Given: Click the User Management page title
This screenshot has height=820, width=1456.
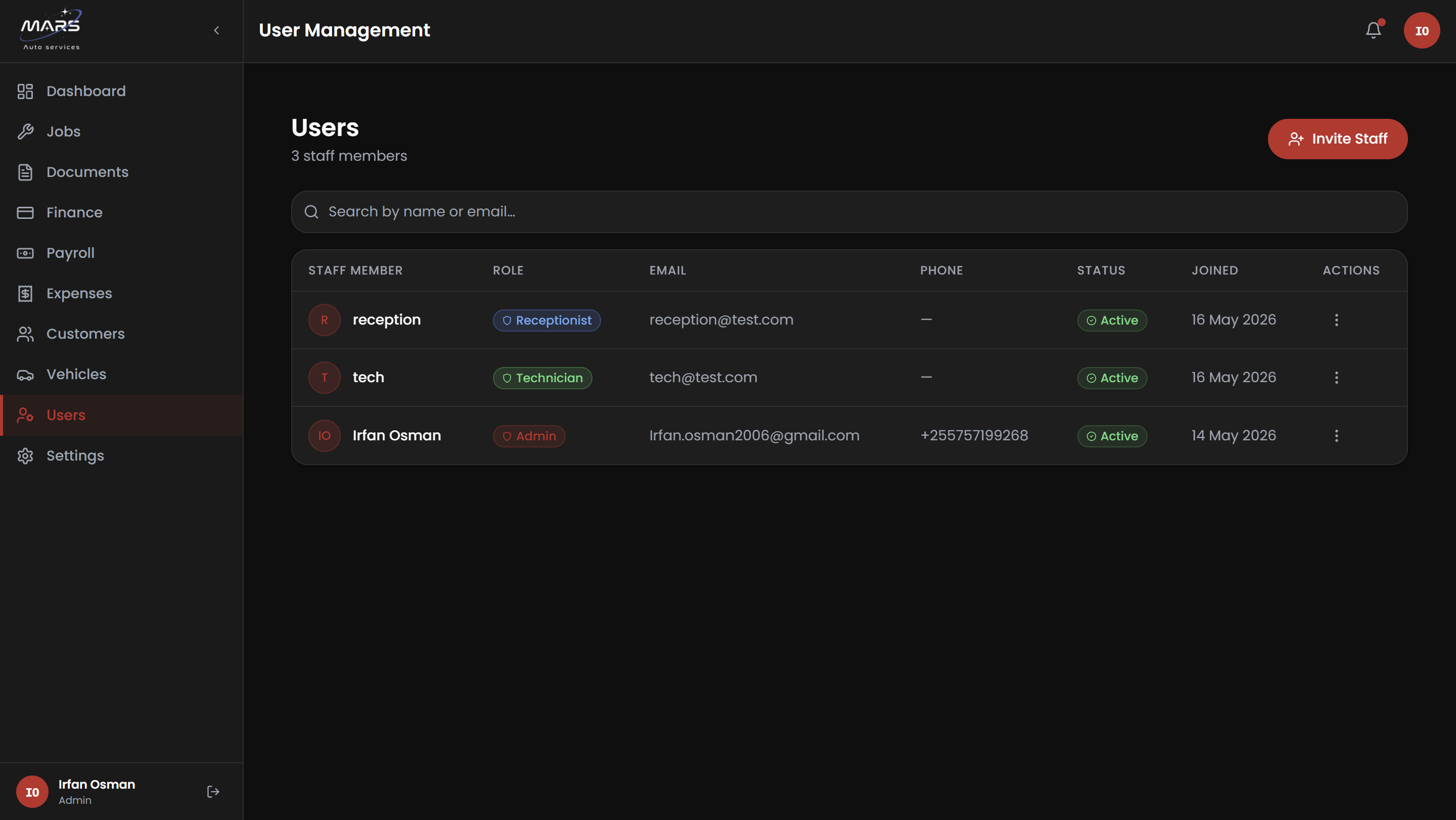Looking at the screenshot, I should pyautogui.click(x=344, y=30).
